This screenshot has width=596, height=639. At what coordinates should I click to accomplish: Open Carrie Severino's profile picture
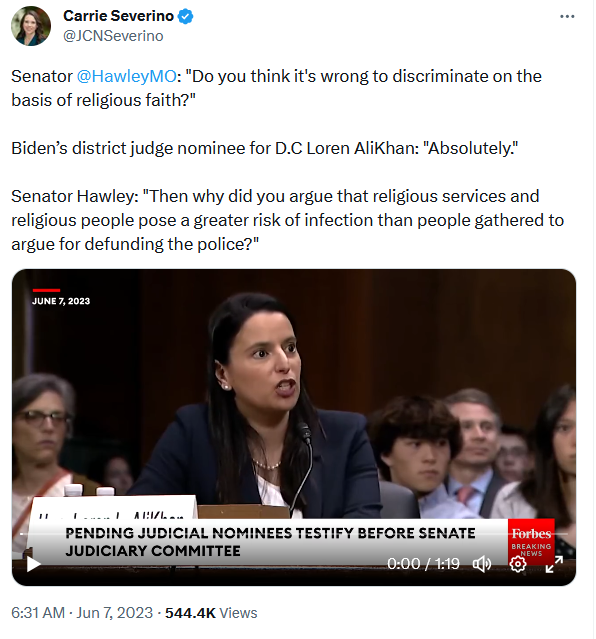(x=31, y=26)
